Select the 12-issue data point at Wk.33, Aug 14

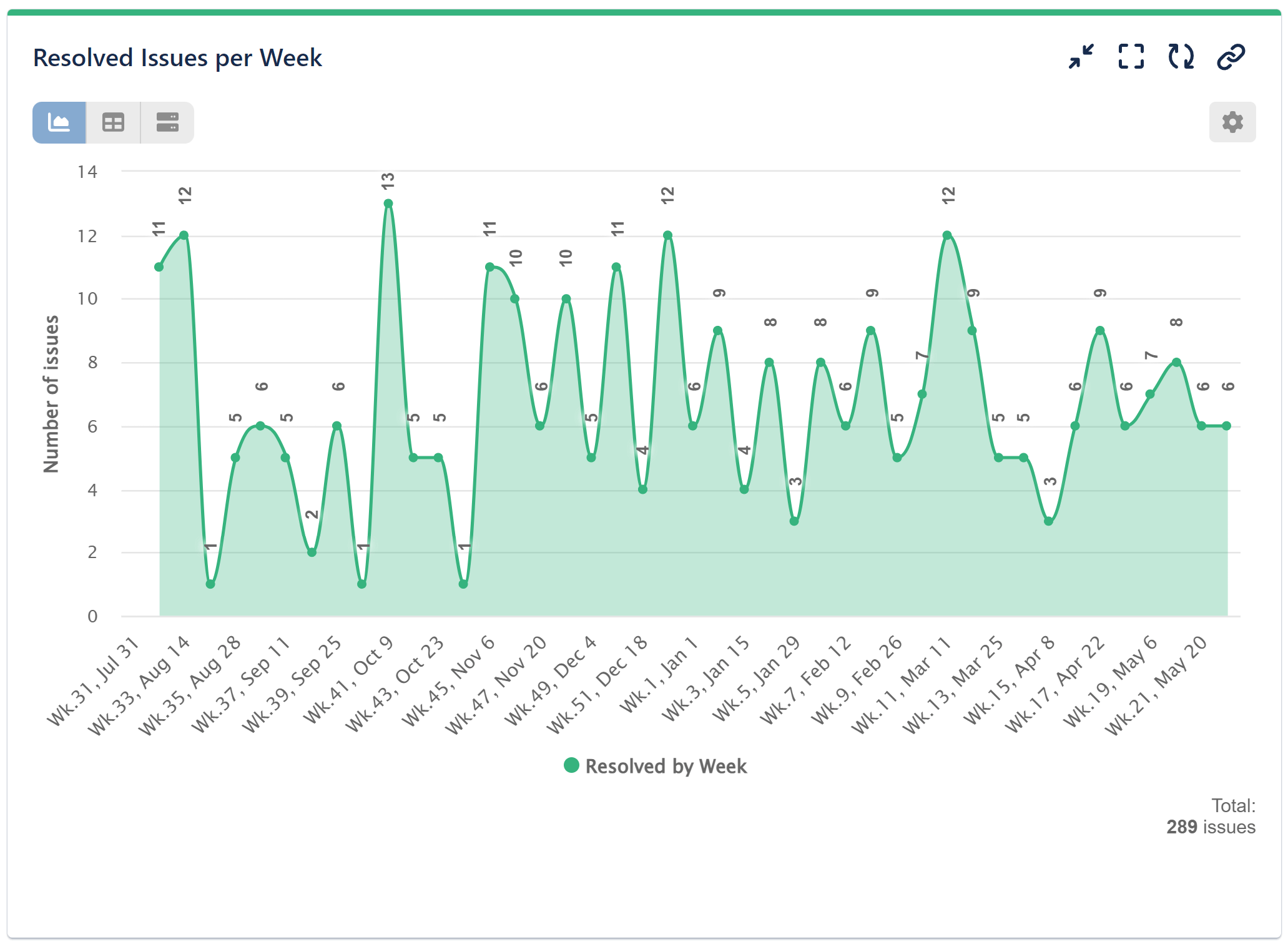183,235
